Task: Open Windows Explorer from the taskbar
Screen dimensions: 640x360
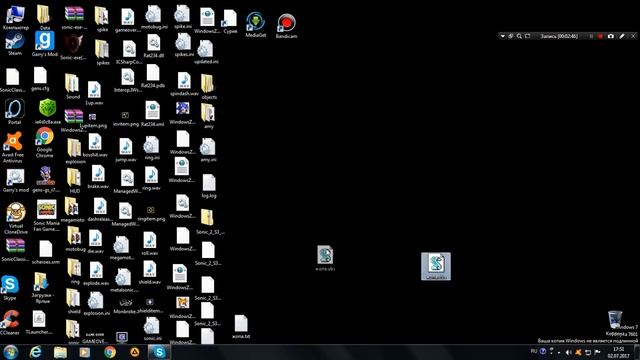Action: 60,352
